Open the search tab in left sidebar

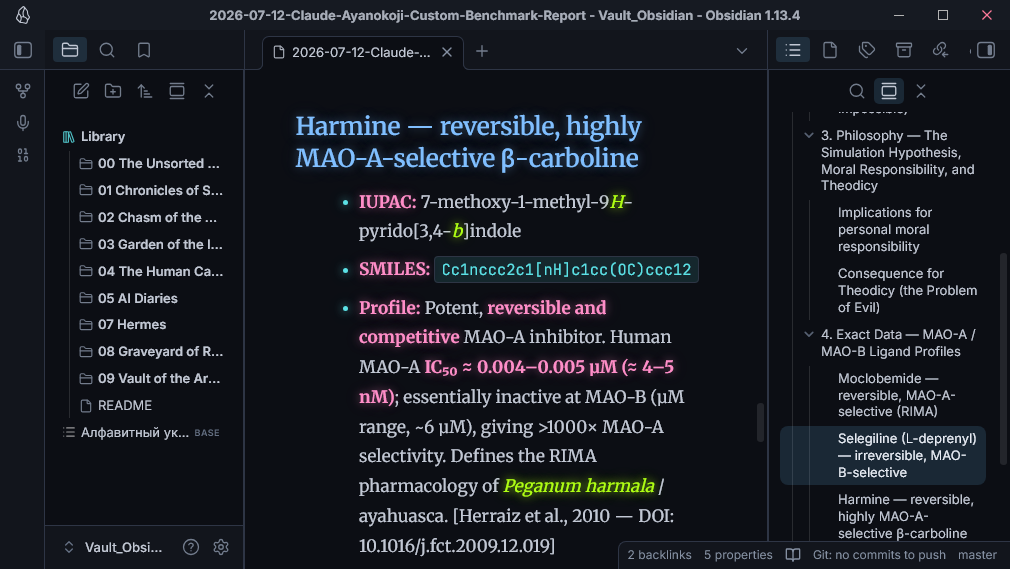coord(107,50)
